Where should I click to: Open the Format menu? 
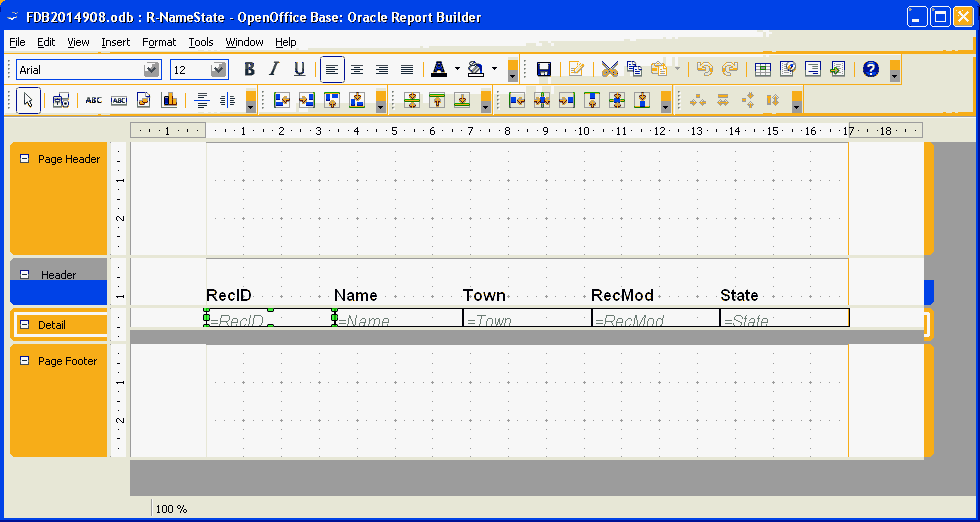pos(159,42)
